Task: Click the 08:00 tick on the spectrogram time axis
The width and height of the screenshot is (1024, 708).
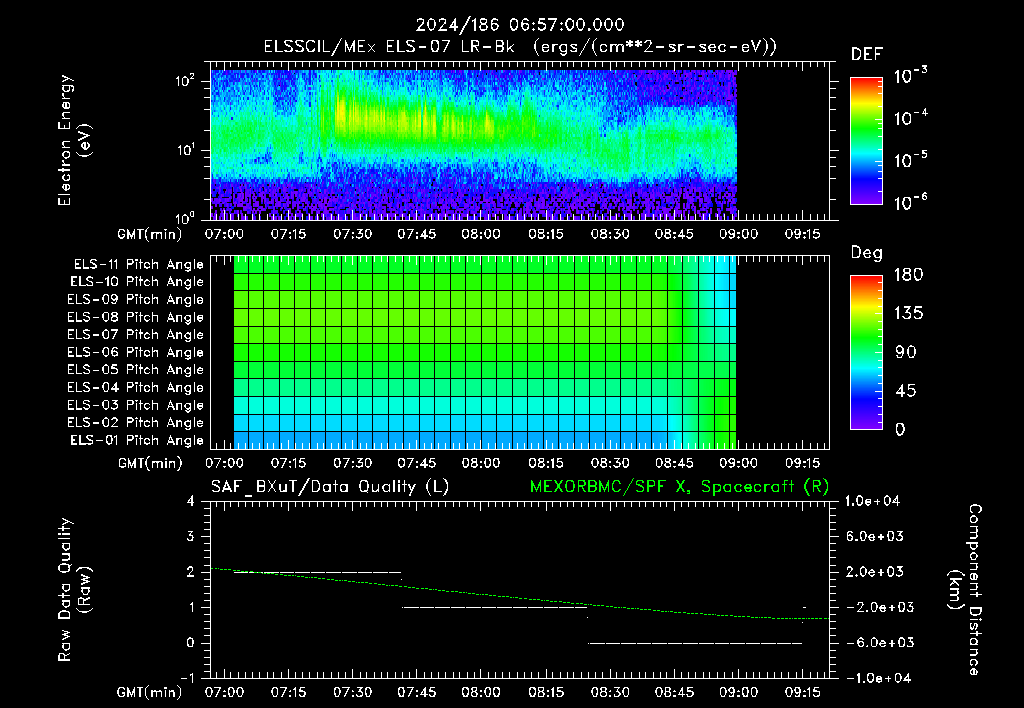Action: tap(481, 234)
